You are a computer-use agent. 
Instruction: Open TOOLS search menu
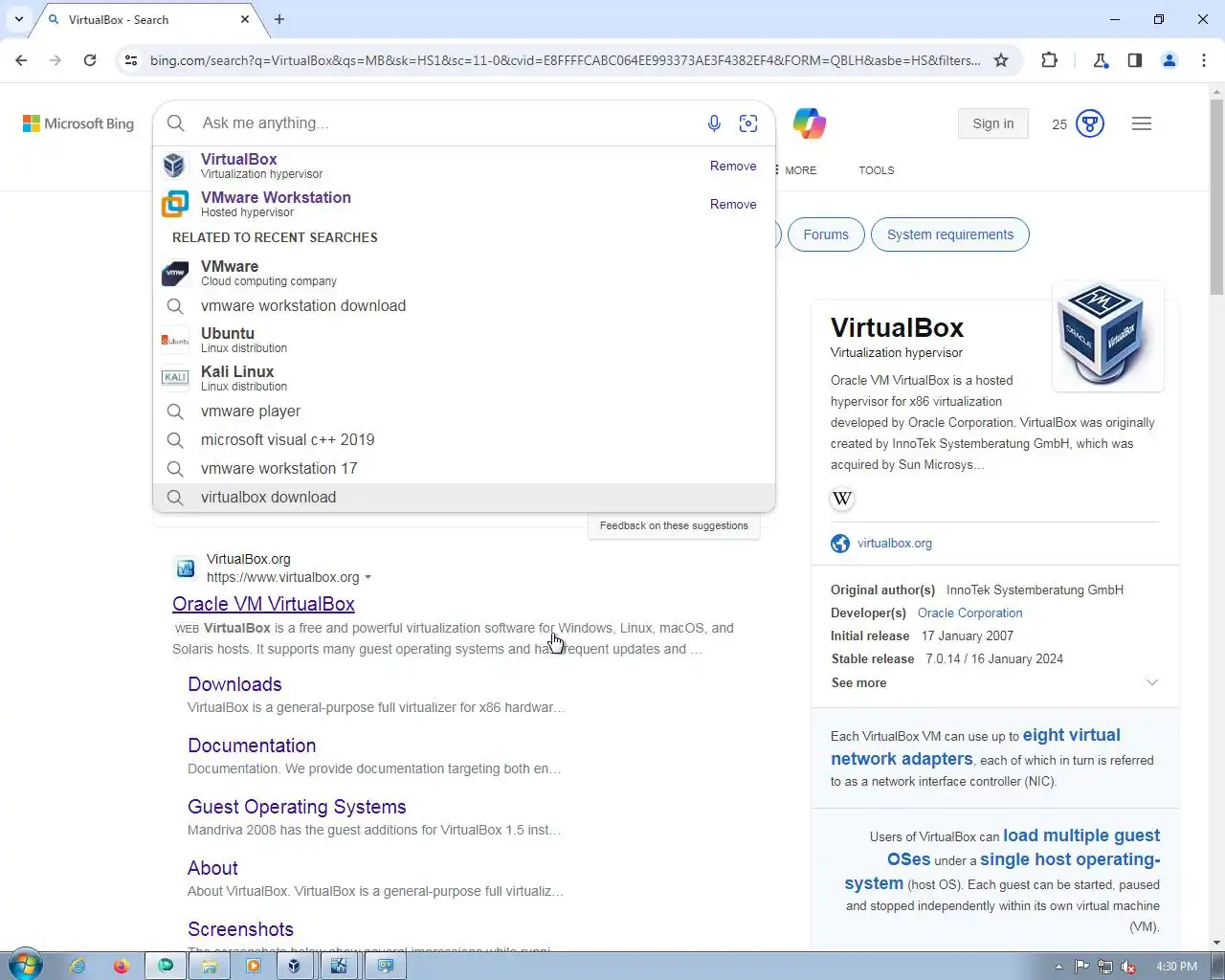pyautogui.click(x=876, y=170)
